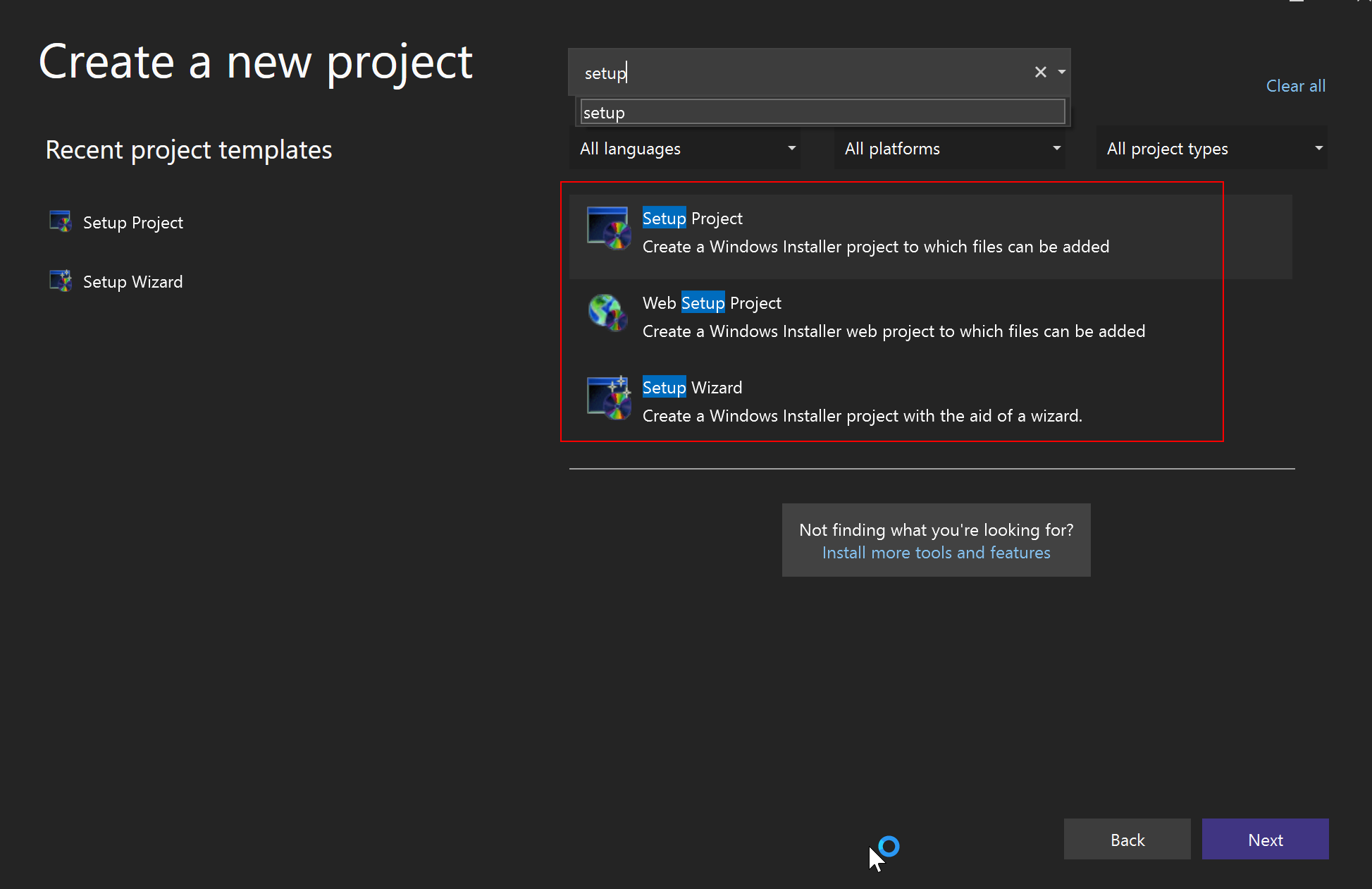The height and width of the screenshot is (889, 1372).
Task: Click the Clear all link
Action: pos(1295,86)
